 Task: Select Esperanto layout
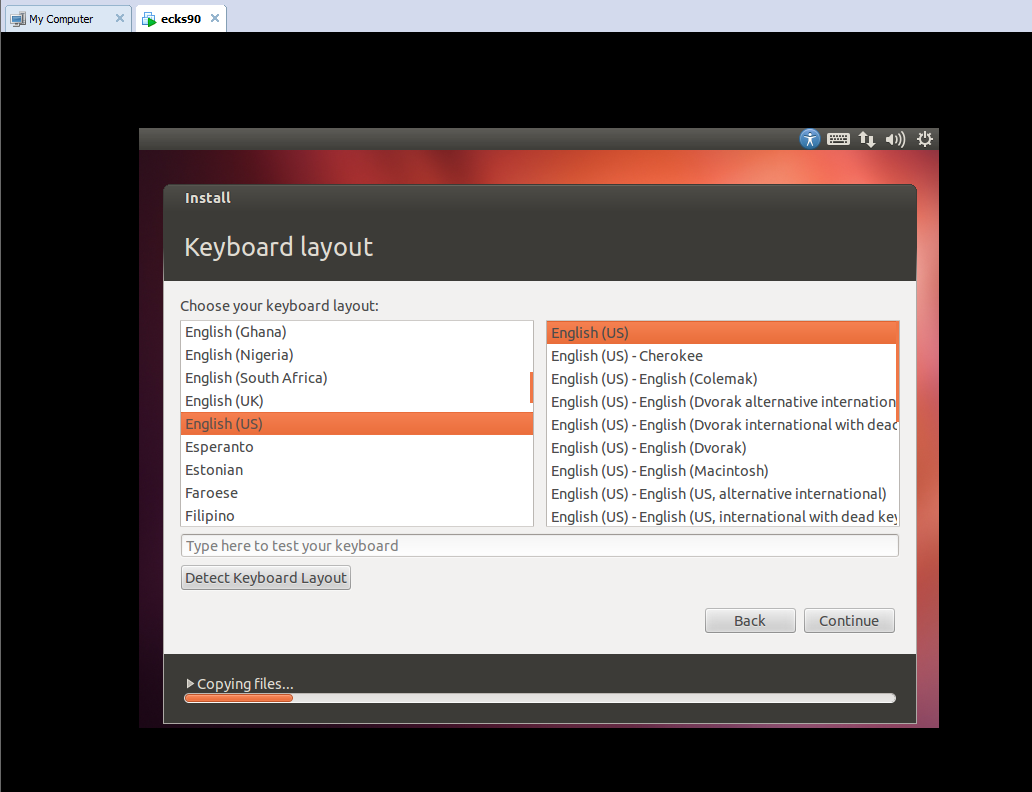click(357, 447)
